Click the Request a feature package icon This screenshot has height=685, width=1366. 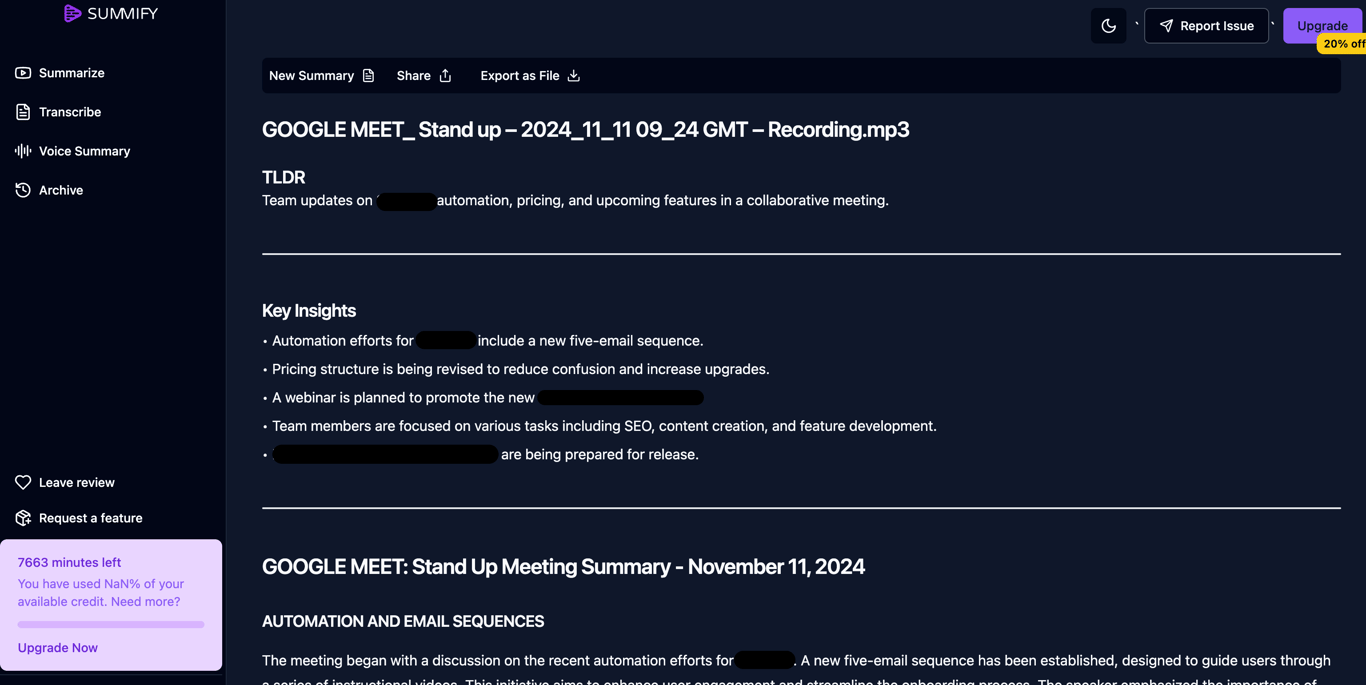23,518
